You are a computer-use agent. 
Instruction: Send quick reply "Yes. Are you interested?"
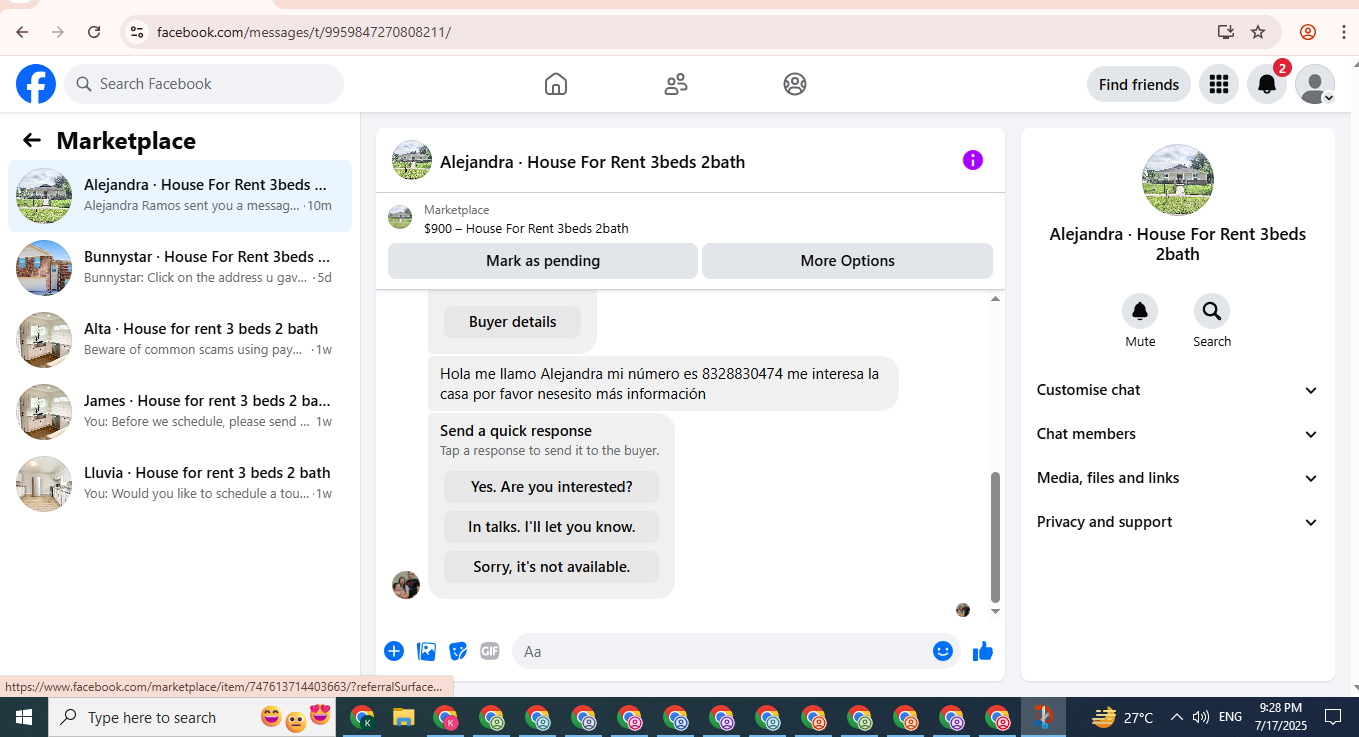coord(552,487)
